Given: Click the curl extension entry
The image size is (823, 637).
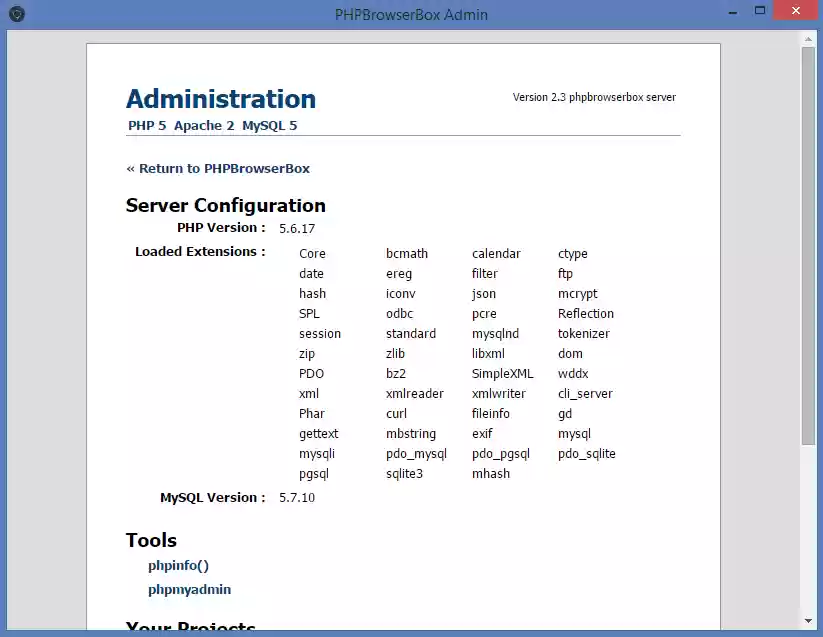Looking at the screenshot, I should (x=396, y=413).
